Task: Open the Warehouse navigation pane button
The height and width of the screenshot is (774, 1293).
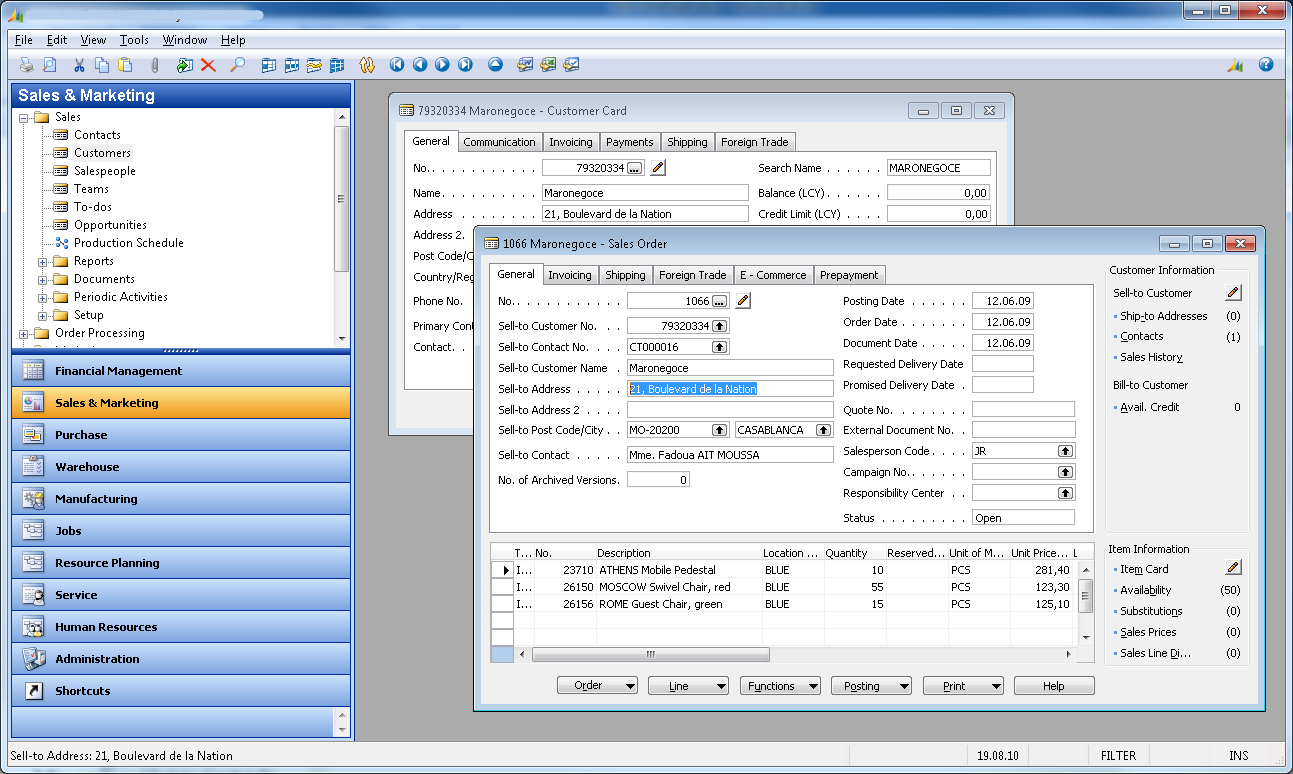Action: (x=181, y=466)
